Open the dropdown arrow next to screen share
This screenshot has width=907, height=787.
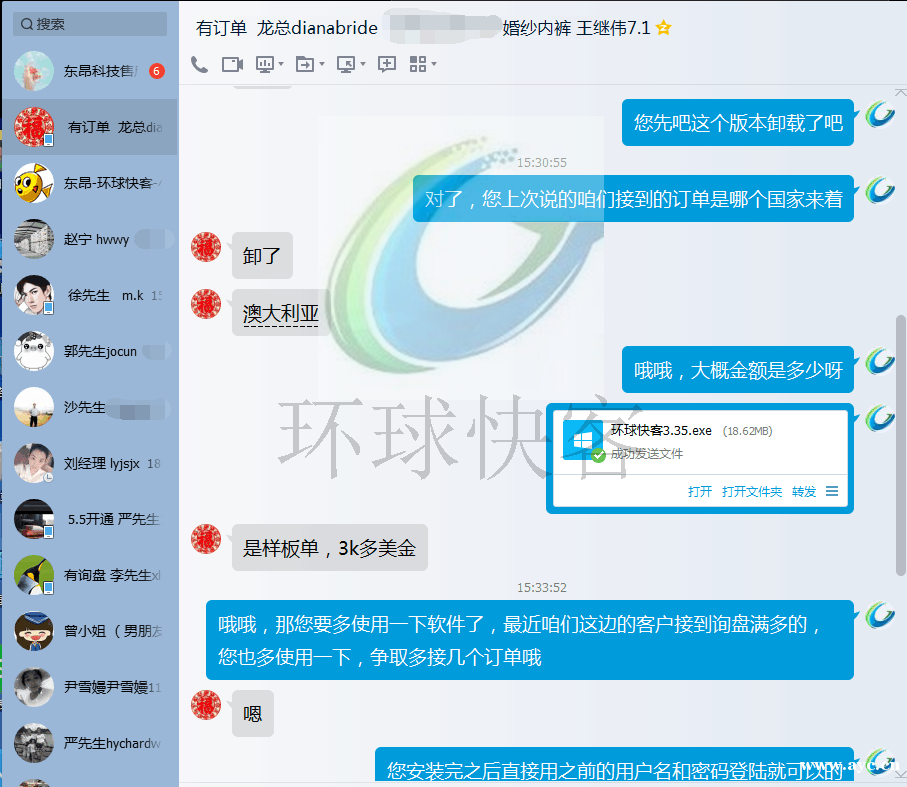(281, 65)
